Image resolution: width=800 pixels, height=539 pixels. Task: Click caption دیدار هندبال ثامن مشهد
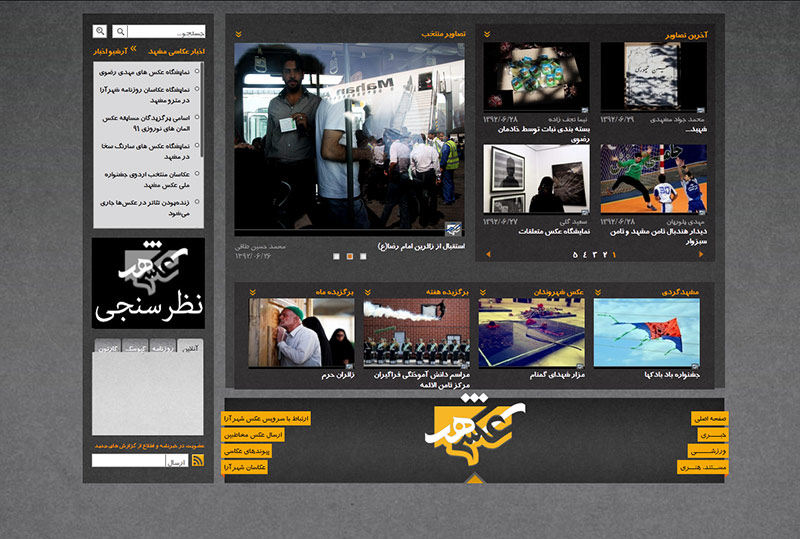659,236
